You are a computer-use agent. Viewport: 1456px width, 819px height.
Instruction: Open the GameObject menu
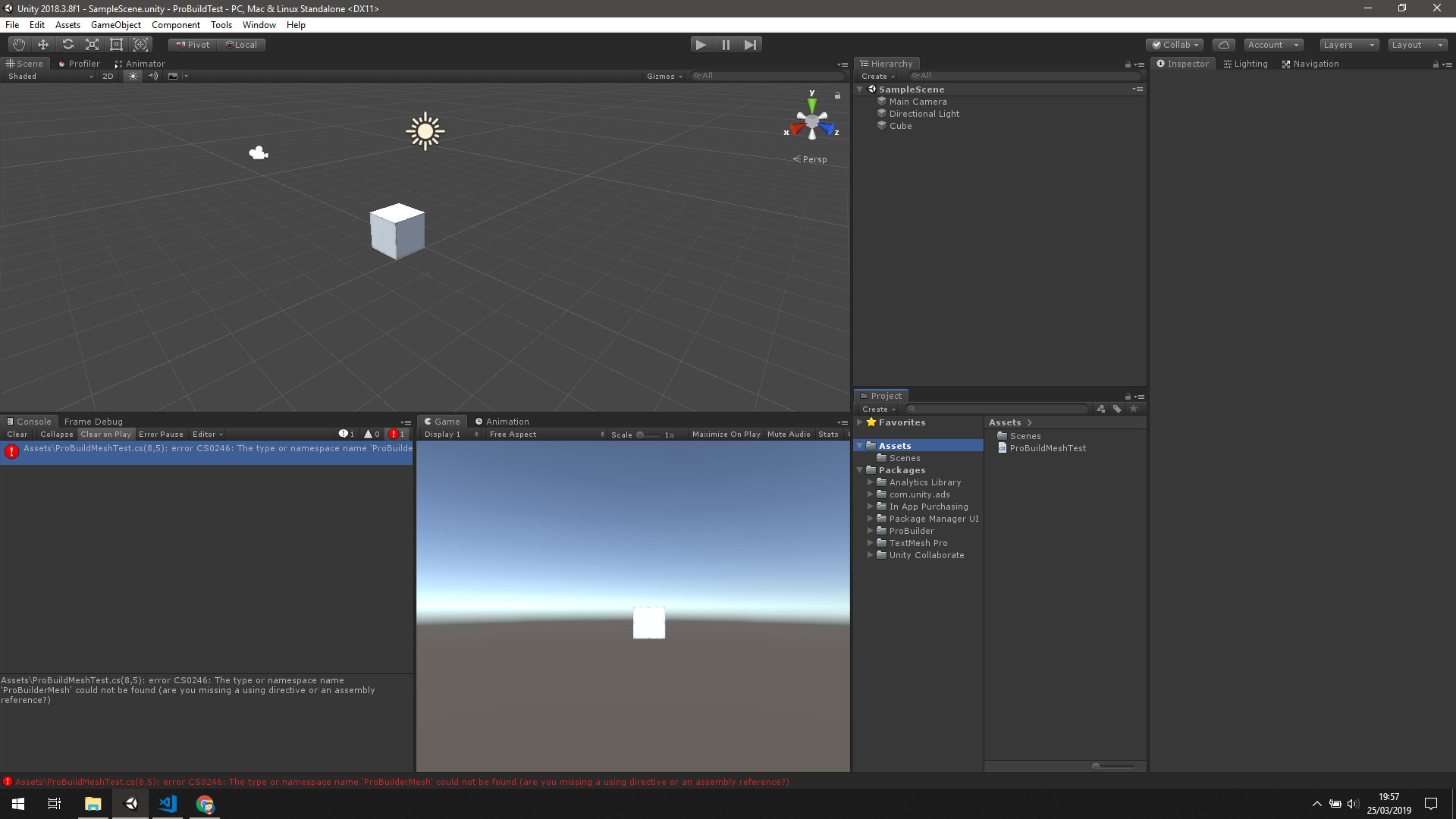click(115, 24)
